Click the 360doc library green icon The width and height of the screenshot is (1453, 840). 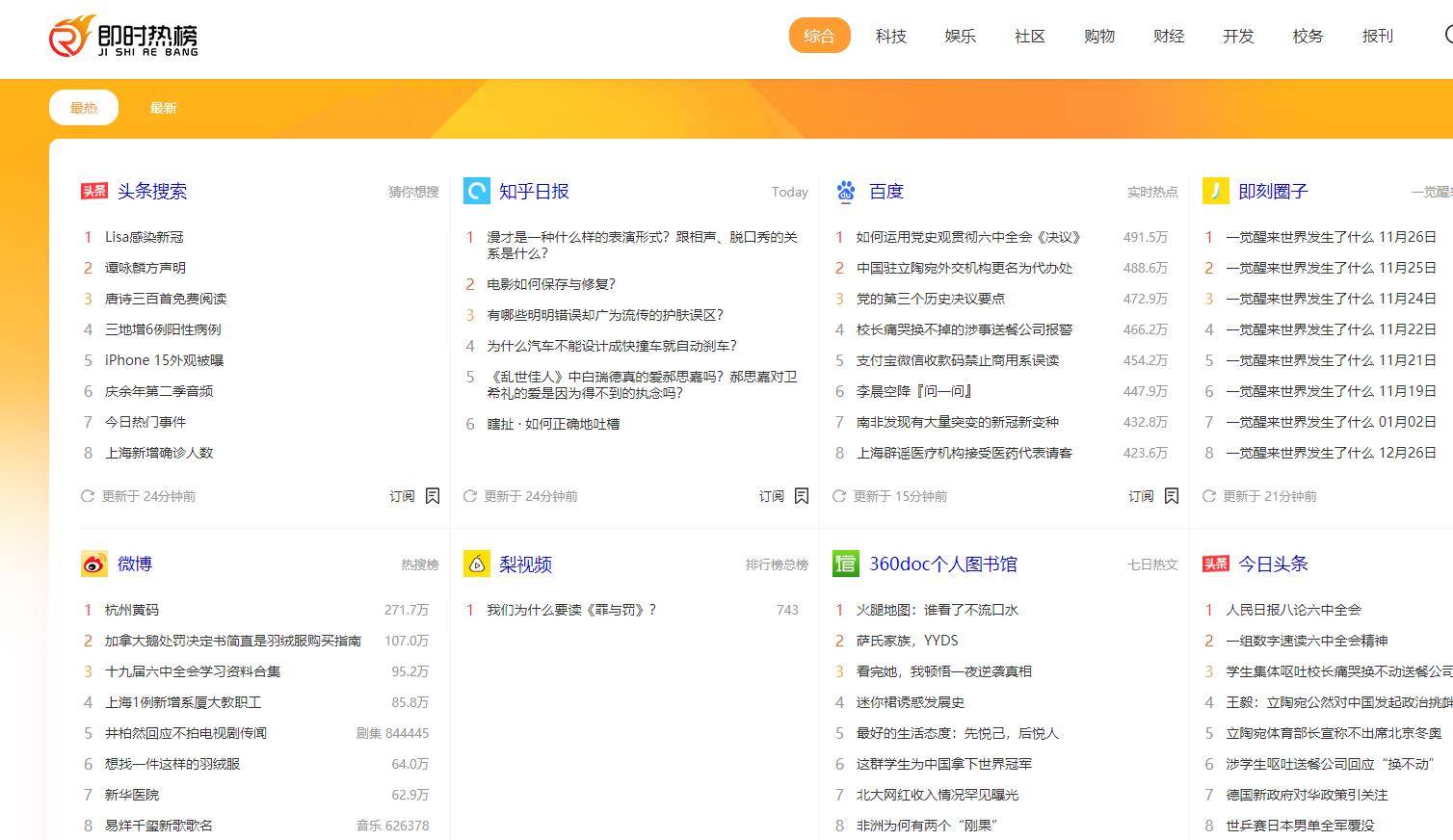(845, 564)
